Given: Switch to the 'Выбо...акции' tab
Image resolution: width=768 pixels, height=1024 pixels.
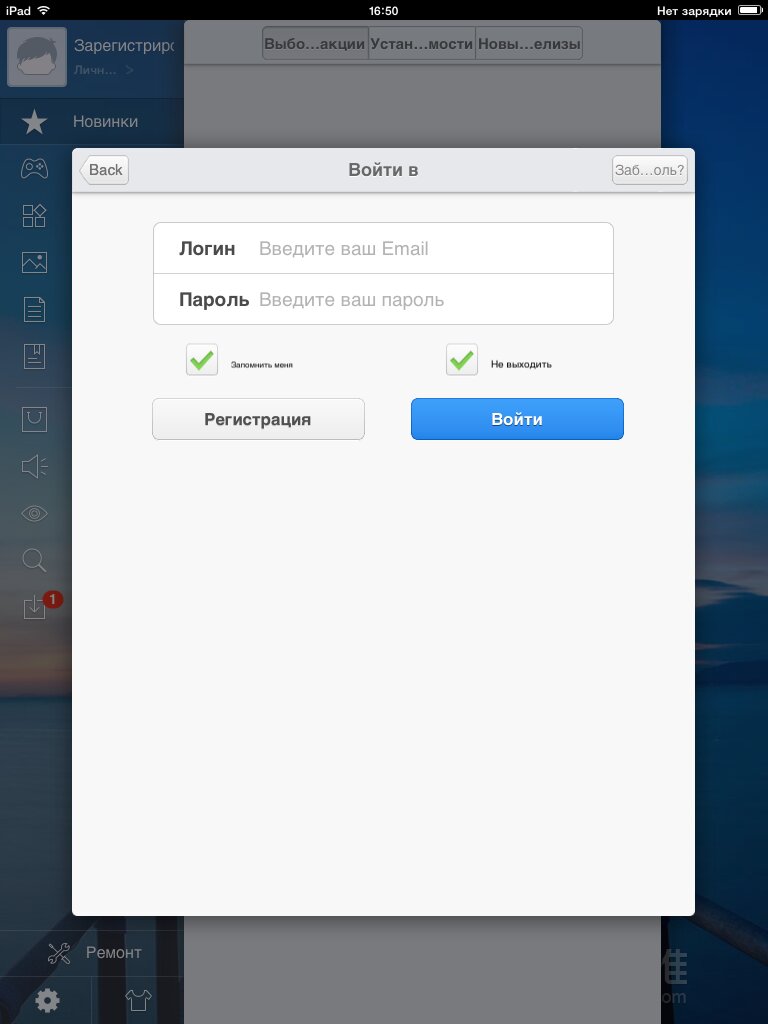Looking at the screenshot, I should pos(315,44).
